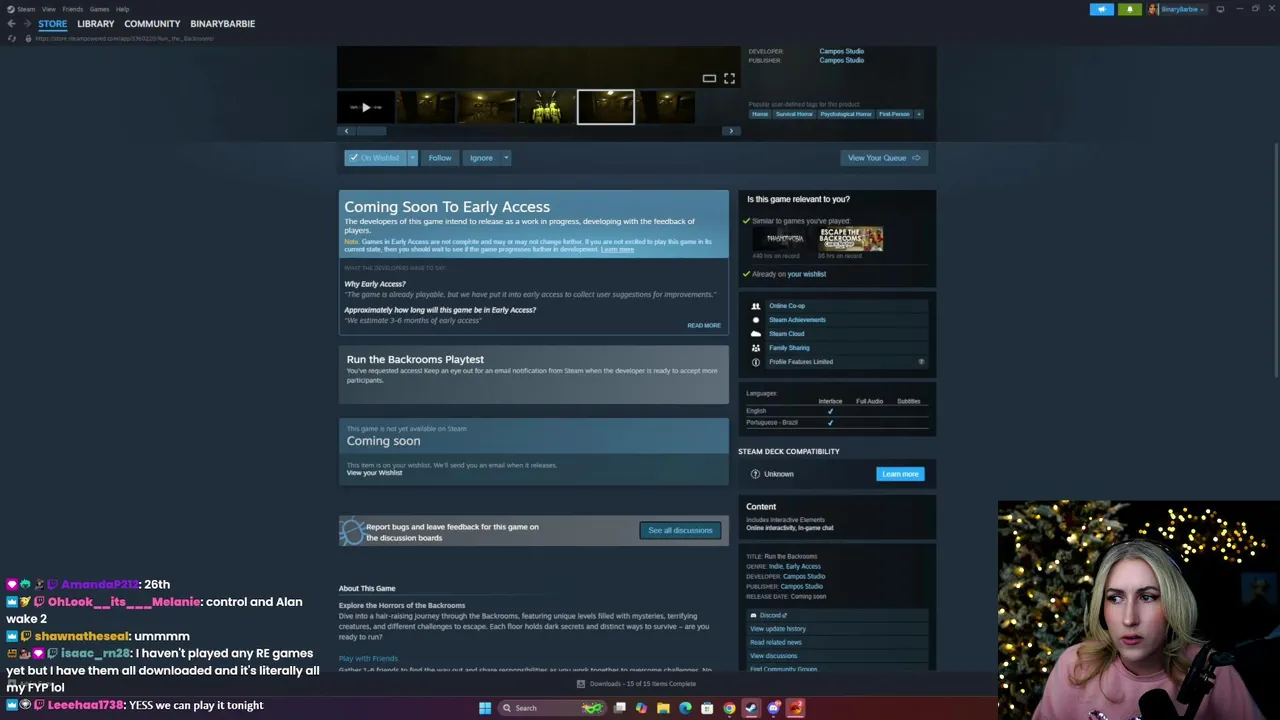Open 'your wishlist' link in relevance box
1280x720 pixels.
pos(806,274)
